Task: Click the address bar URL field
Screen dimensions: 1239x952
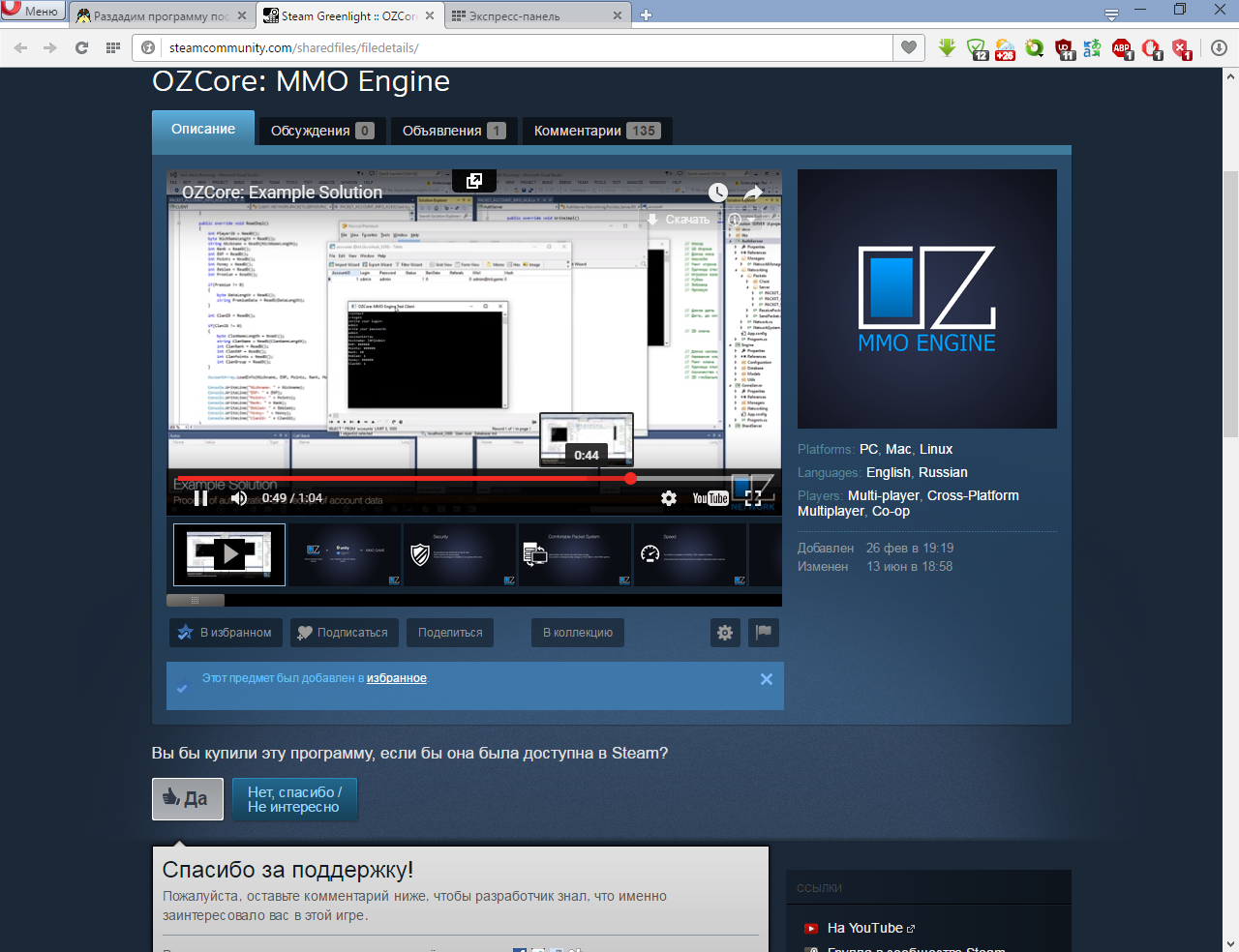Action: tap(528, 47)
